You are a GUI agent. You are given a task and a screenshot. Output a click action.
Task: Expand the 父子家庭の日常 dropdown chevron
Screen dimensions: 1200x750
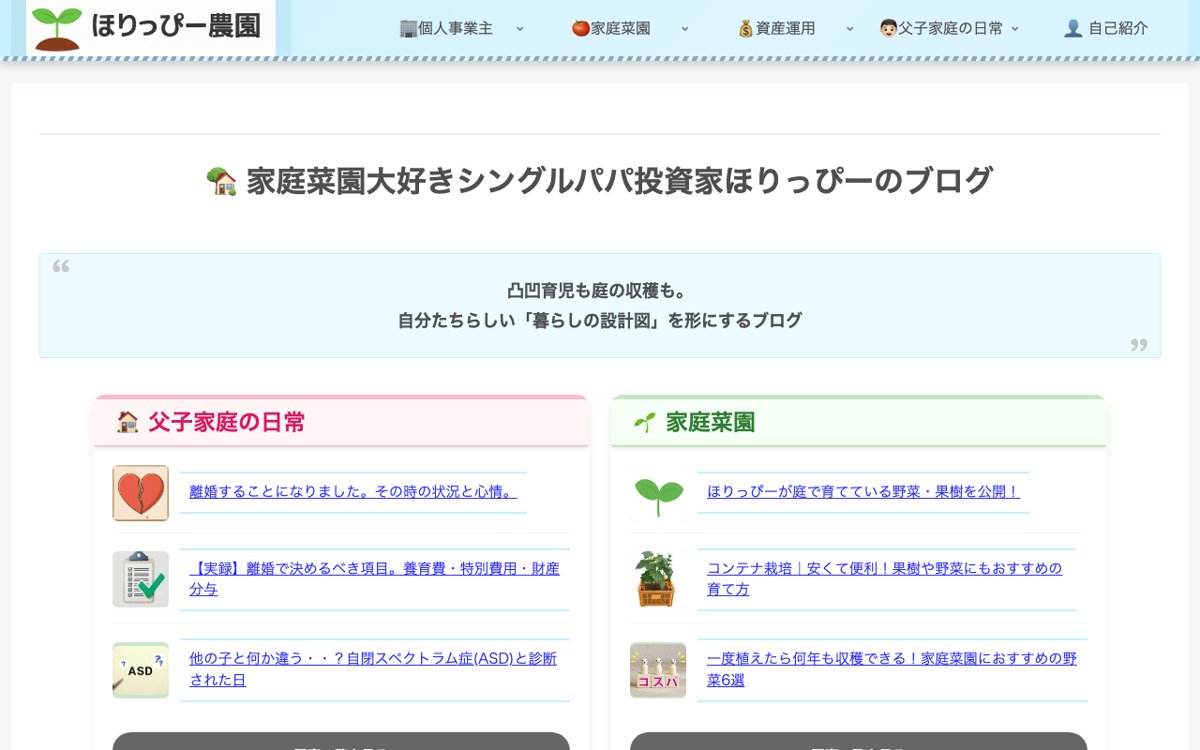[1015, 28]
